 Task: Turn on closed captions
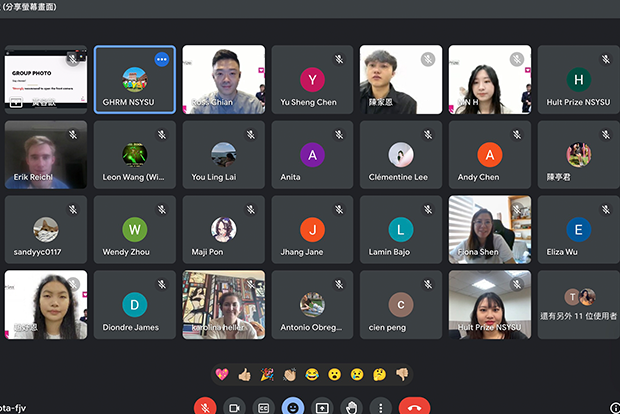(264, 407)
